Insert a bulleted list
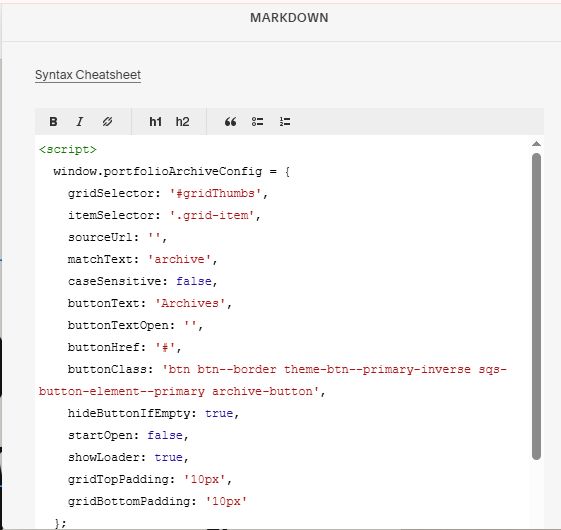The image size is (561, 530). click(257, 122)
